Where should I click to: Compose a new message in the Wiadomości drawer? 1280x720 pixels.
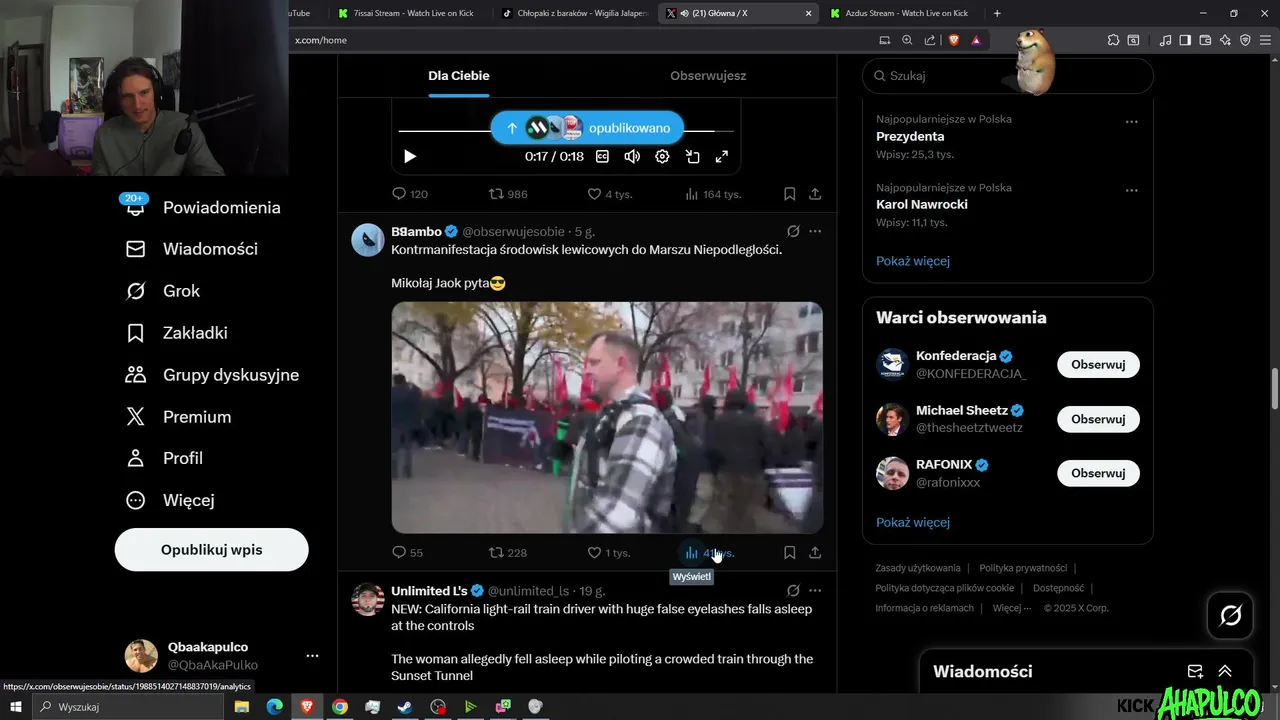1195,671
